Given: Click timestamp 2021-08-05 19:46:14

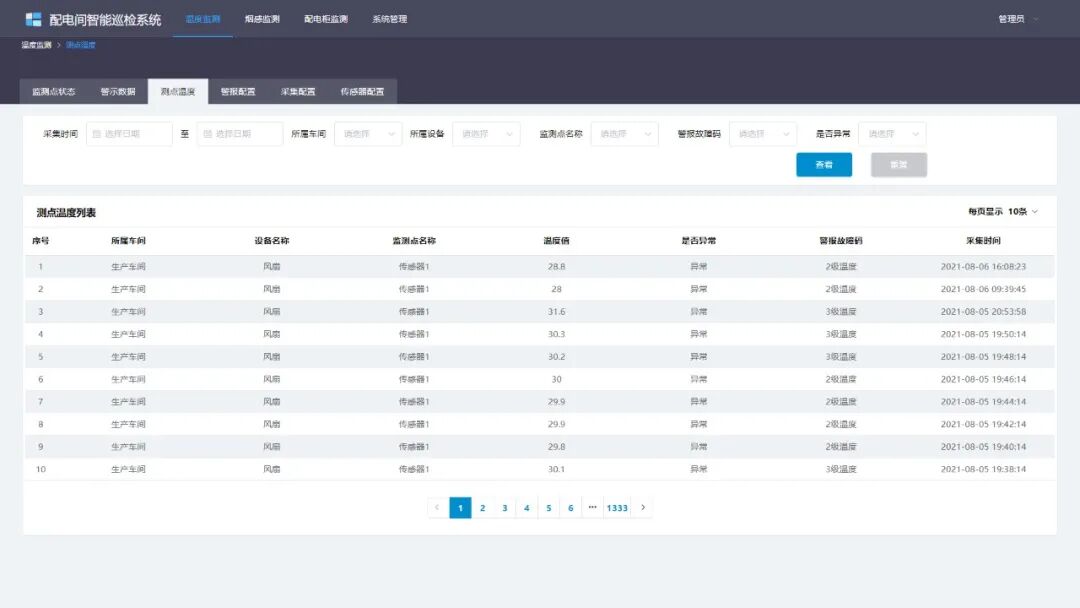Looking at the screenshot, I should (983, 379).
